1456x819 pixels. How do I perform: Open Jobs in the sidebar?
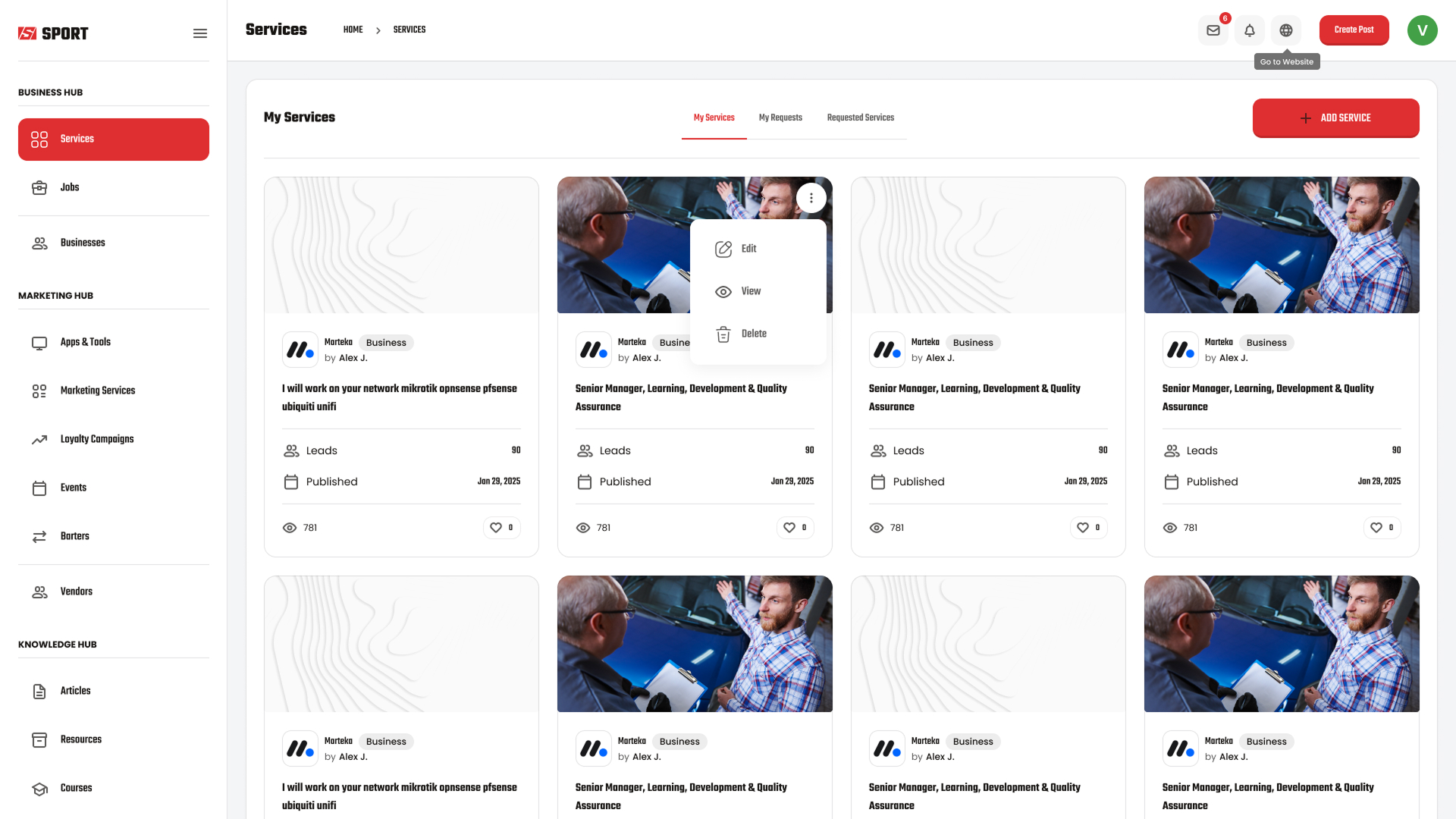[114, 187]
